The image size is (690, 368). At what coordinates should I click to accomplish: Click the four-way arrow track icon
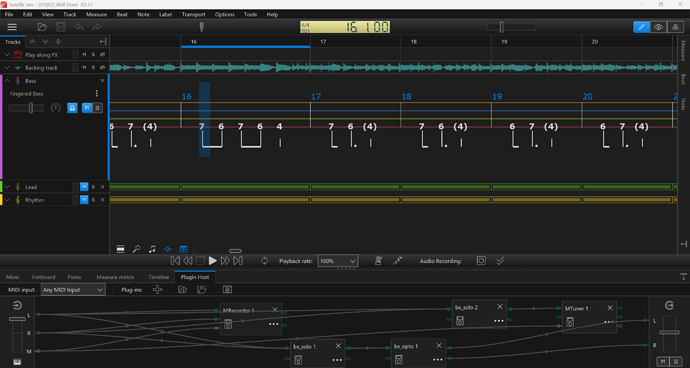[x=58, y=42]
